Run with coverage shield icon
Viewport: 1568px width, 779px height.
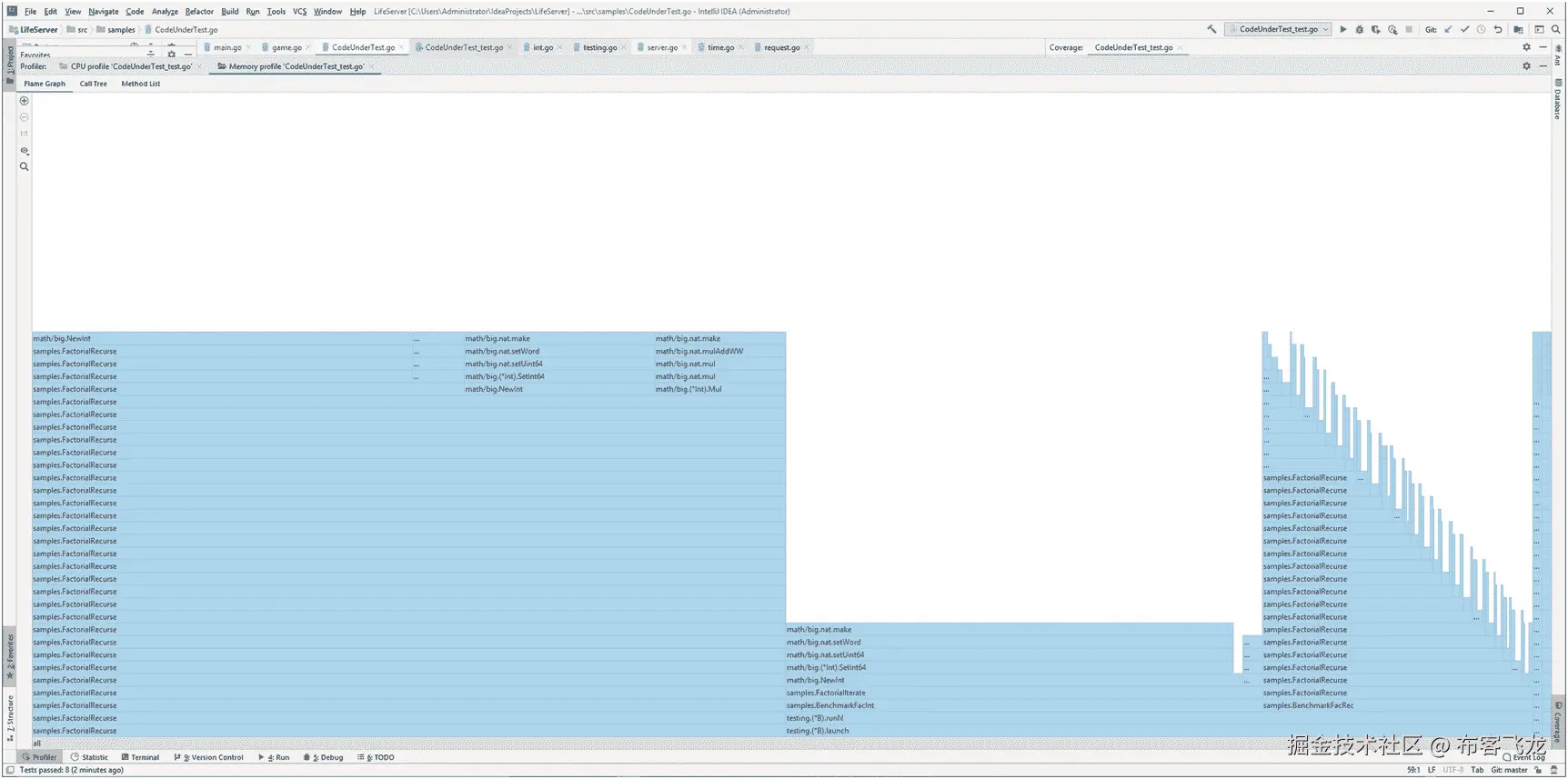[x=1376, y=29]
